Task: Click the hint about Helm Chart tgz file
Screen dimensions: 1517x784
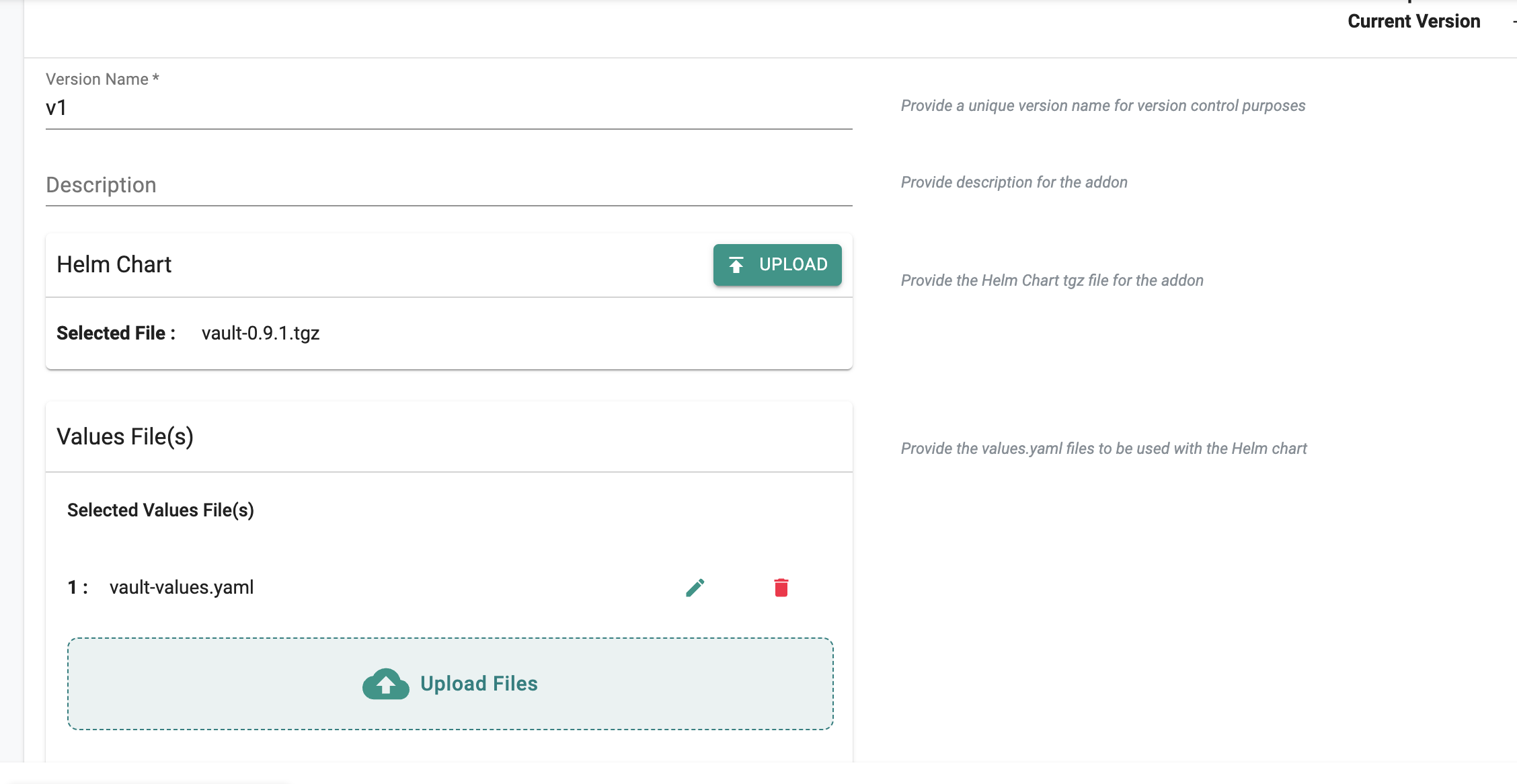Action: 1052,281
